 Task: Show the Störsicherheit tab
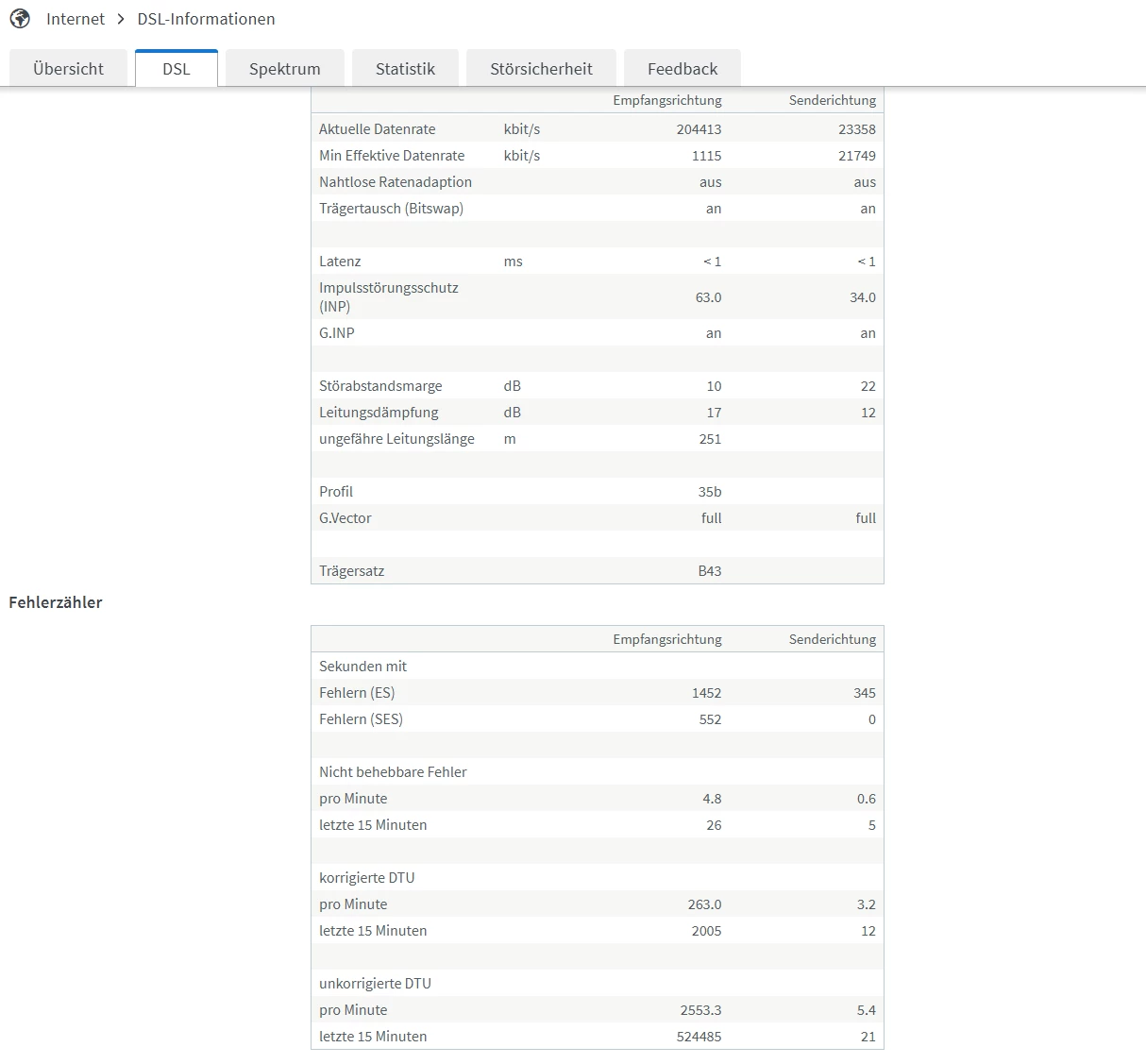pos(541,68)
